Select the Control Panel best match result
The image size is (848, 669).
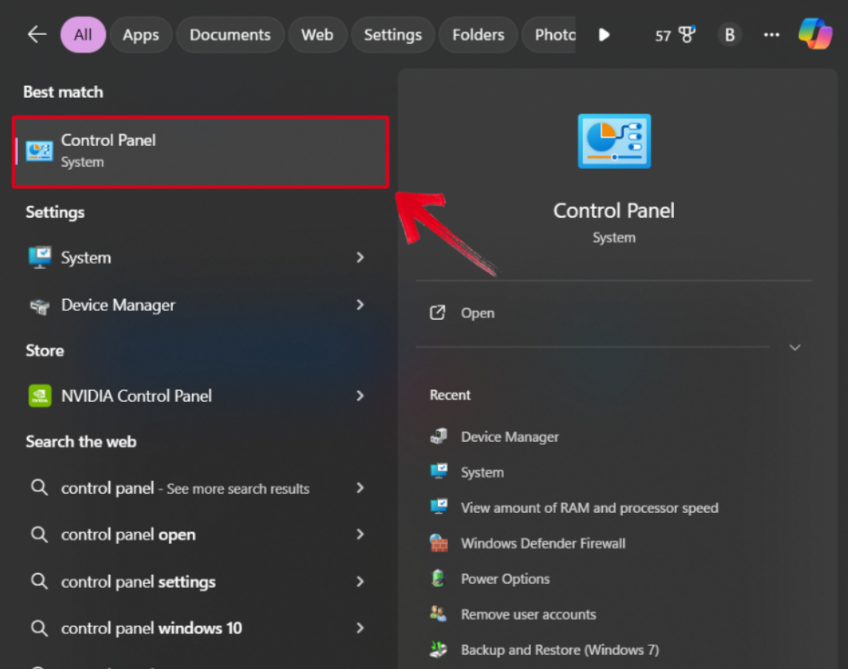coord(201,152)
